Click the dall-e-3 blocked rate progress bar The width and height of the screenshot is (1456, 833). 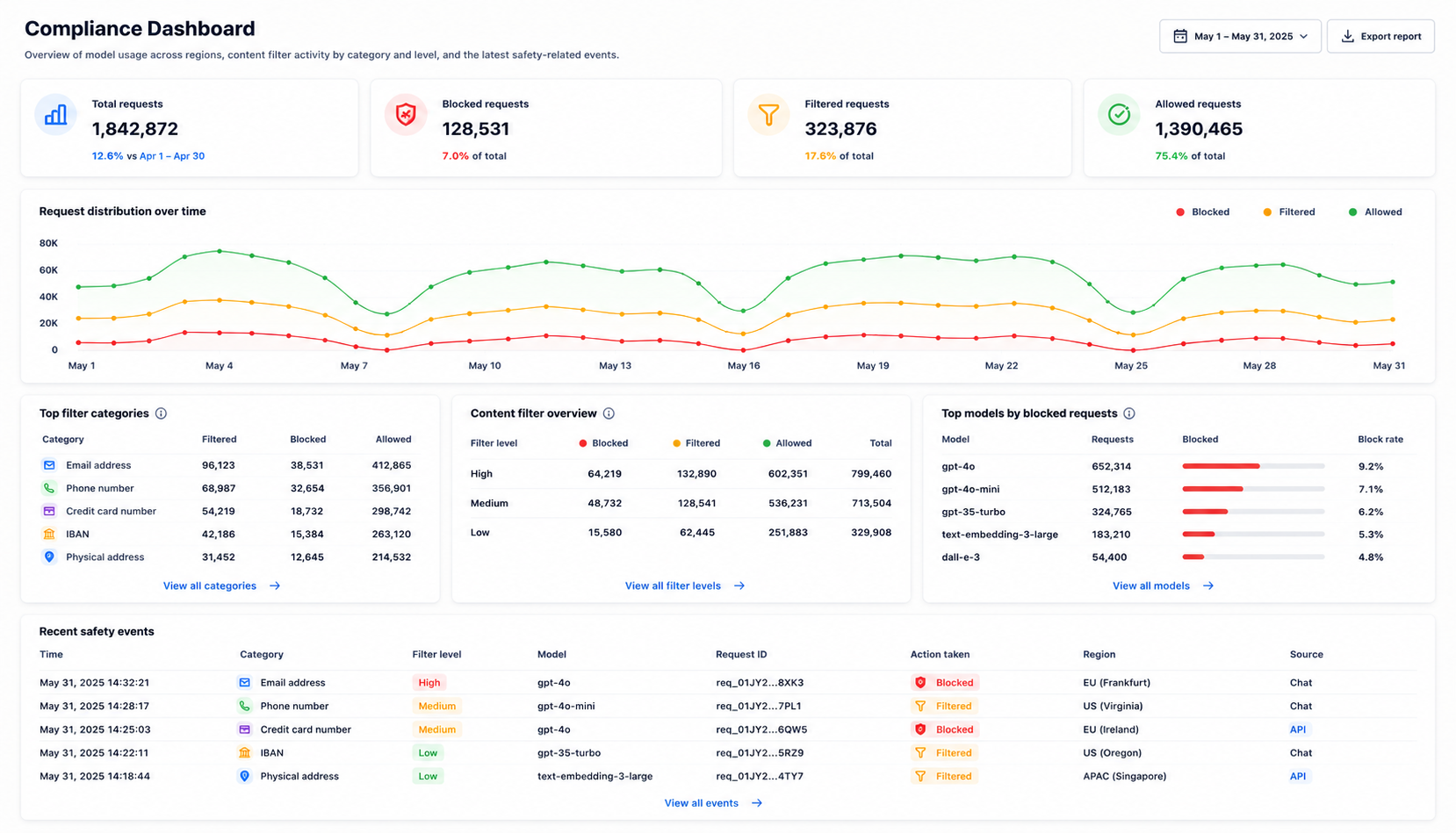pos(1253,557)
